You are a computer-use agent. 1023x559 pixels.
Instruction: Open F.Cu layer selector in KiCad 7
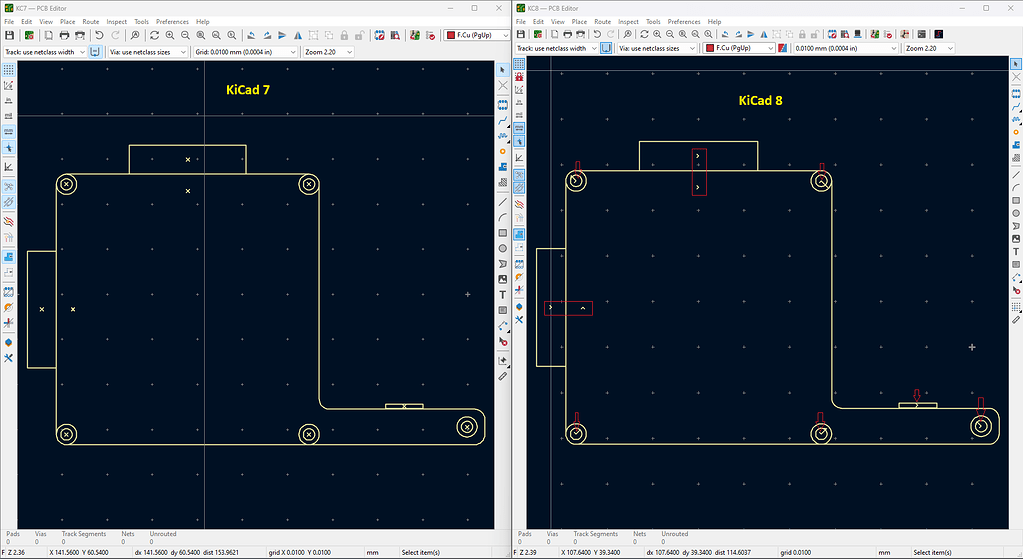[x=477, y=35]
